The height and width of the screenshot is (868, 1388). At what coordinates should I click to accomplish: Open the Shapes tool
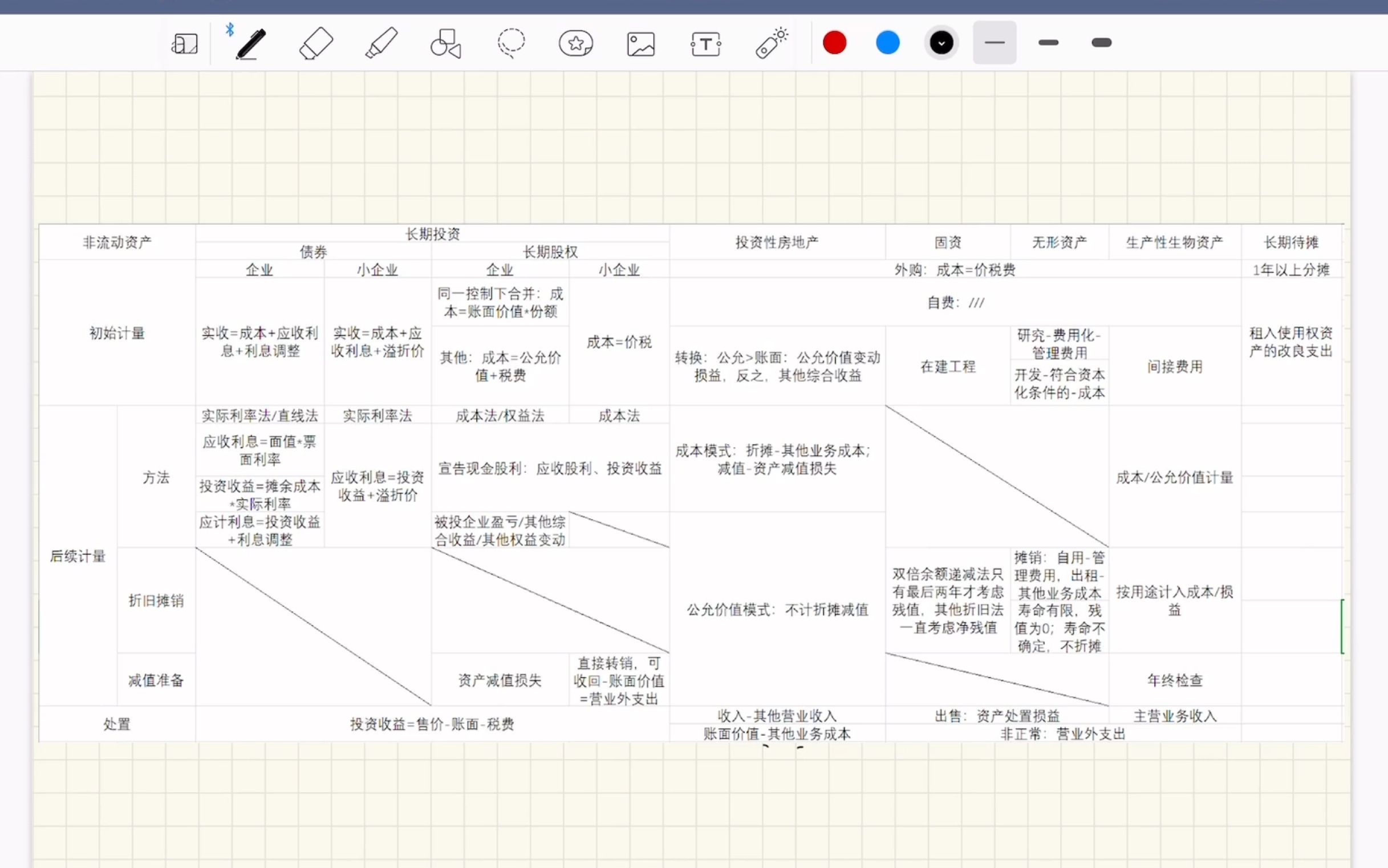click(446, 43)
